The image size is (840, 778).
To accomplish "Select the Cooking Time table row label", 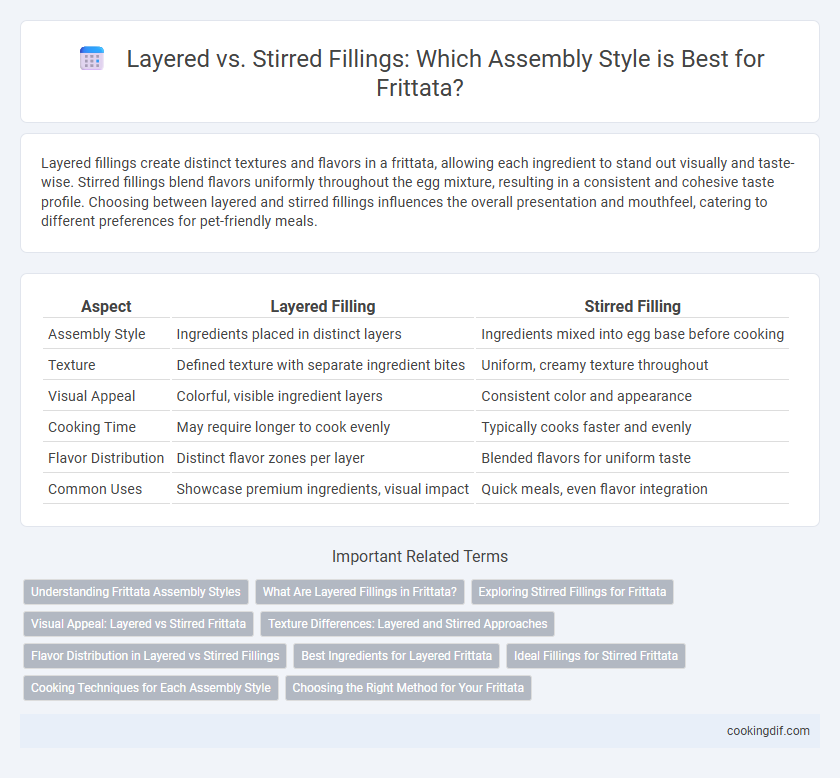I will [92, 427].
